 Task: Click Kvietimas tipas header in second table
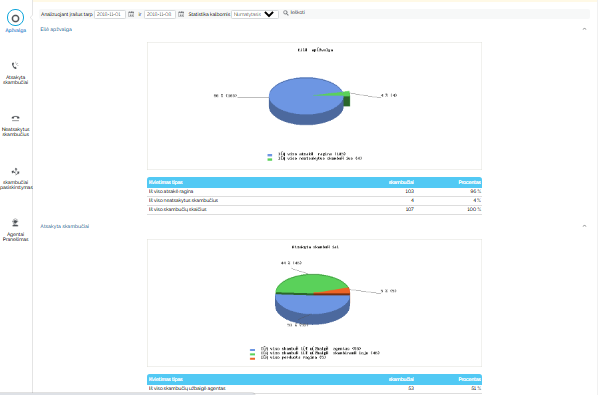pyautogui.click(x=166, y=379)
